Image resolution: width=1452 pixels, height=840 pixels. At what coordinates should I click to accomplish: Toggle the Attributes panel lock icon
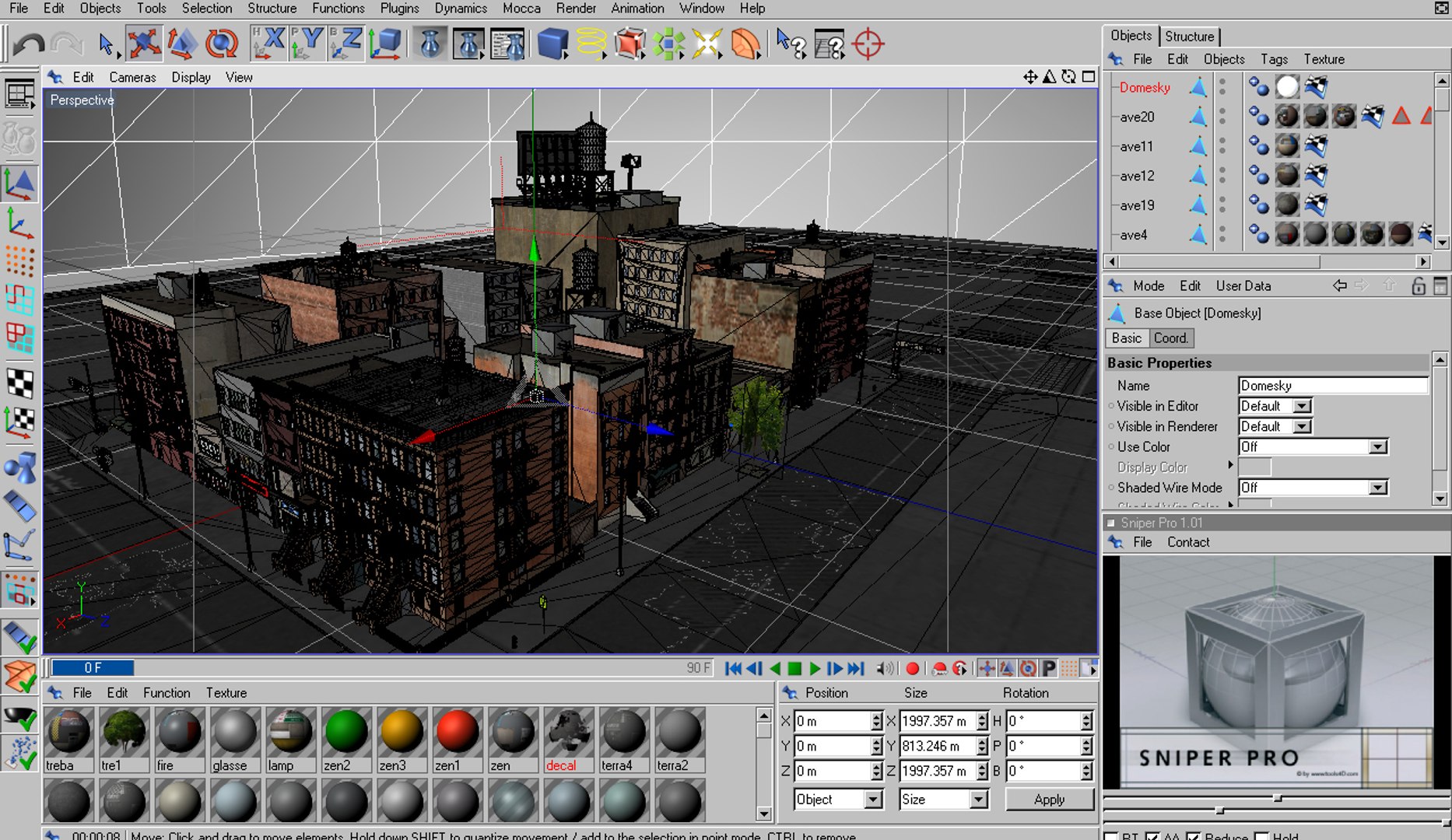[x=1418, y=285]
